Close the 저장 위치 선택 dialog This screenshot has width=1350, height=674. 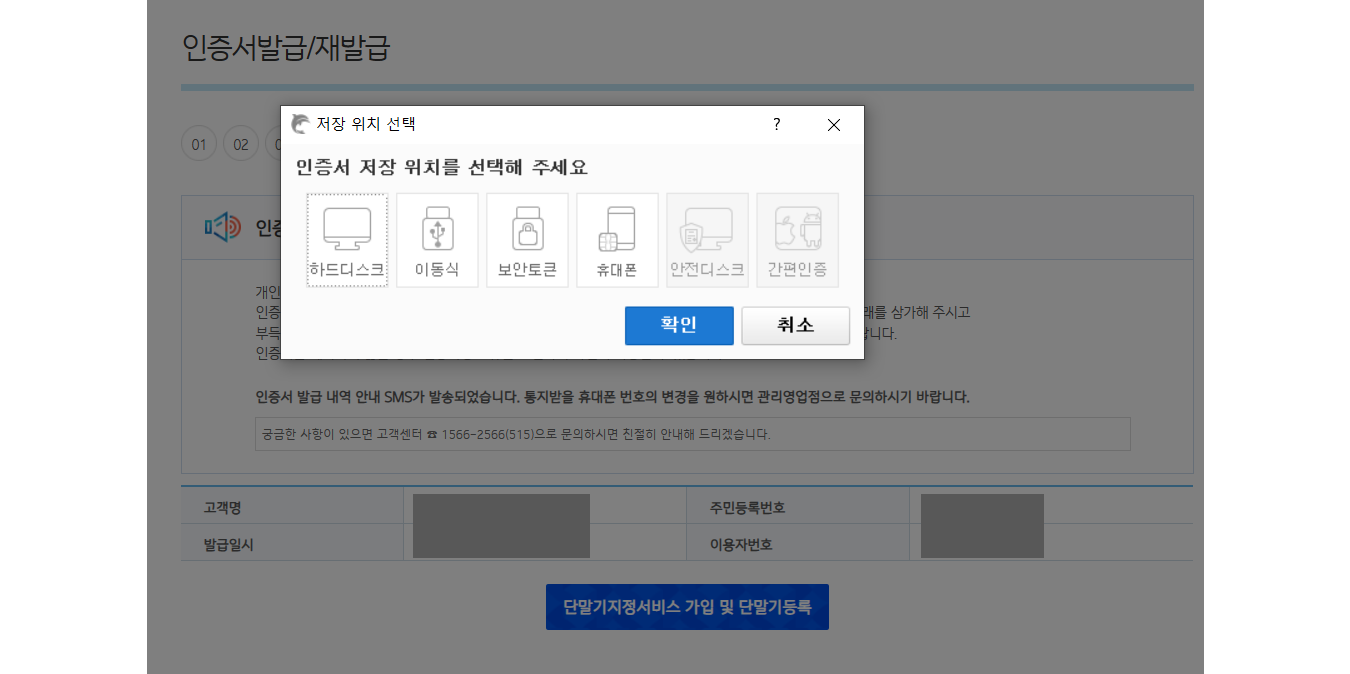point(833,124)
